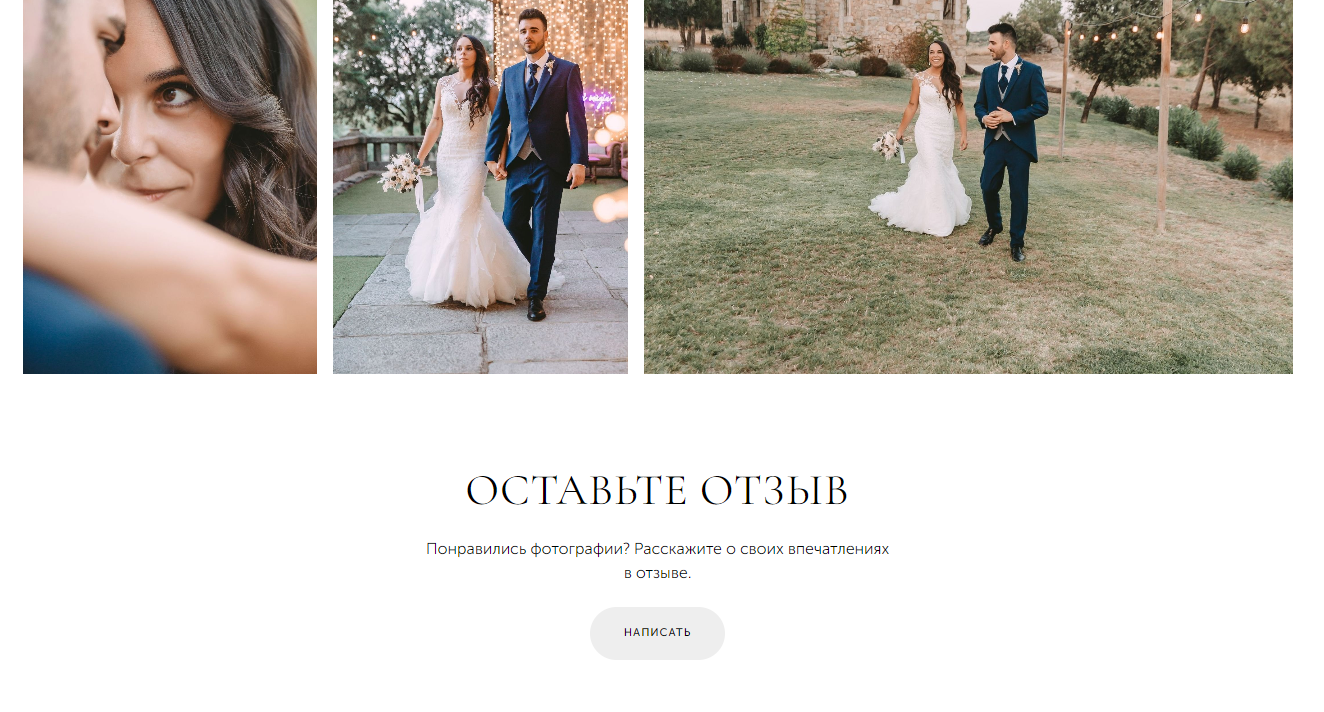Screen dimensions: 1324x712
Task: Click the woman's eye in the close-up photo
Action: pyautogui.click(x=176, y=95)
